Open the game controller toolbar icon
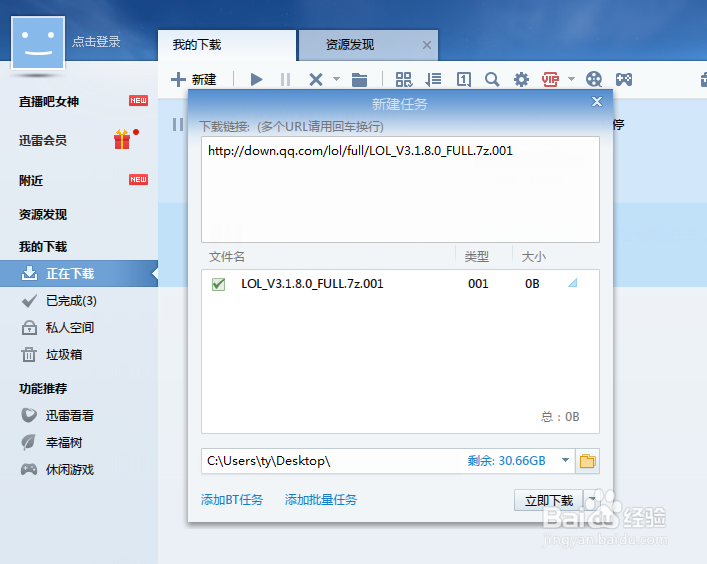Viewport: 707px width, 564px height. click(624, 80)
